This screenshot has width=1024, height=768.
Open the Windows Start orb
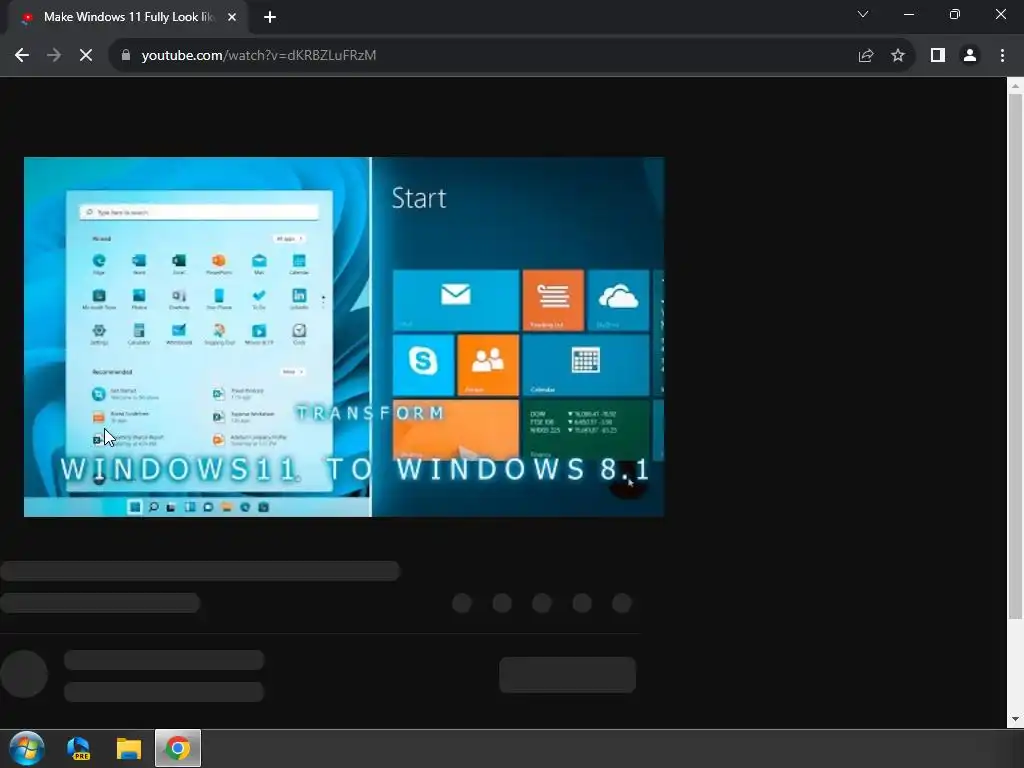(27, 748)
